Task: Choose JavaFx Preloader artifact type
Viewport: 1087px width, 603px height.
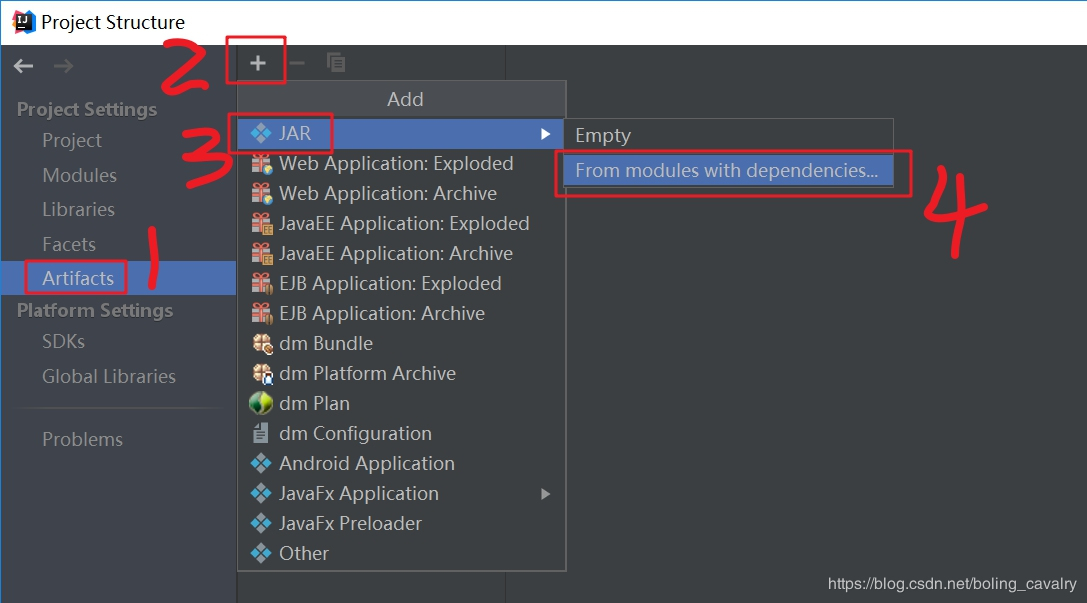Action: coord(401,523)
